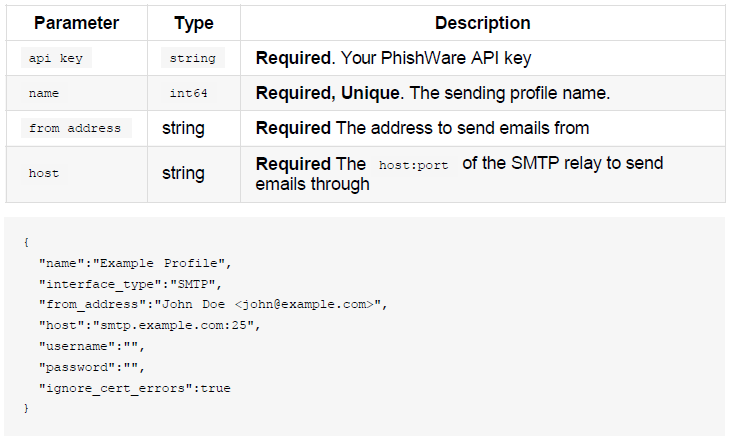Click the "username" JSON line
The image size is (731, 441).
tap(92, 346)
